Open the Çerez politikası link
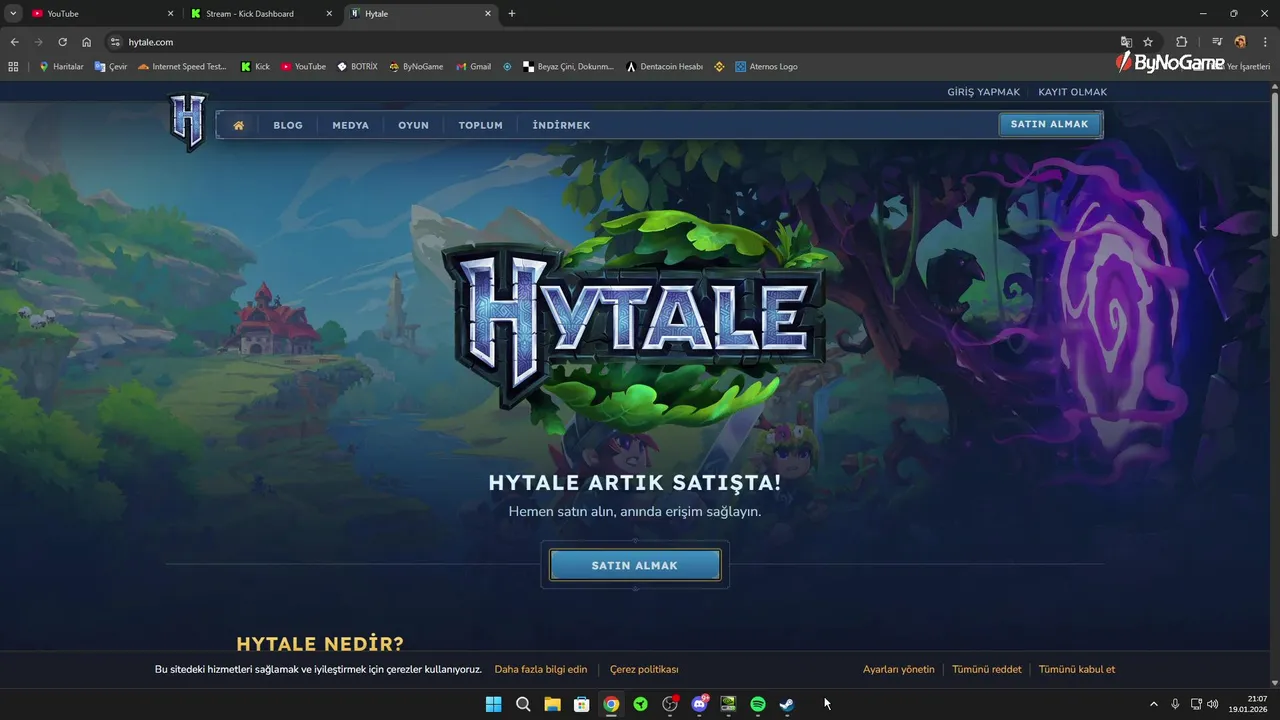This screenshot has height=720, width=1280. pos(644,669)
